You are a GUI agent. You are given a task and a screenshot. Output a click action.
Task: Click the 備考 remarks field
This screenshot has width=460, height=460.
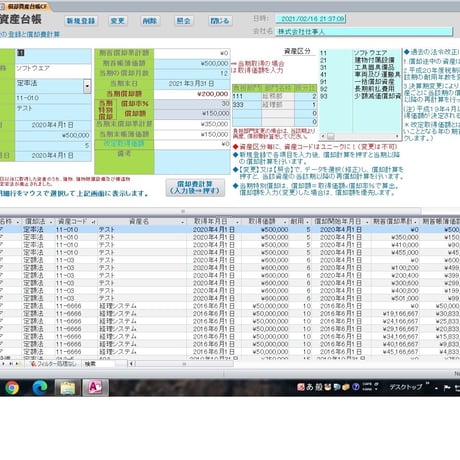192,162
